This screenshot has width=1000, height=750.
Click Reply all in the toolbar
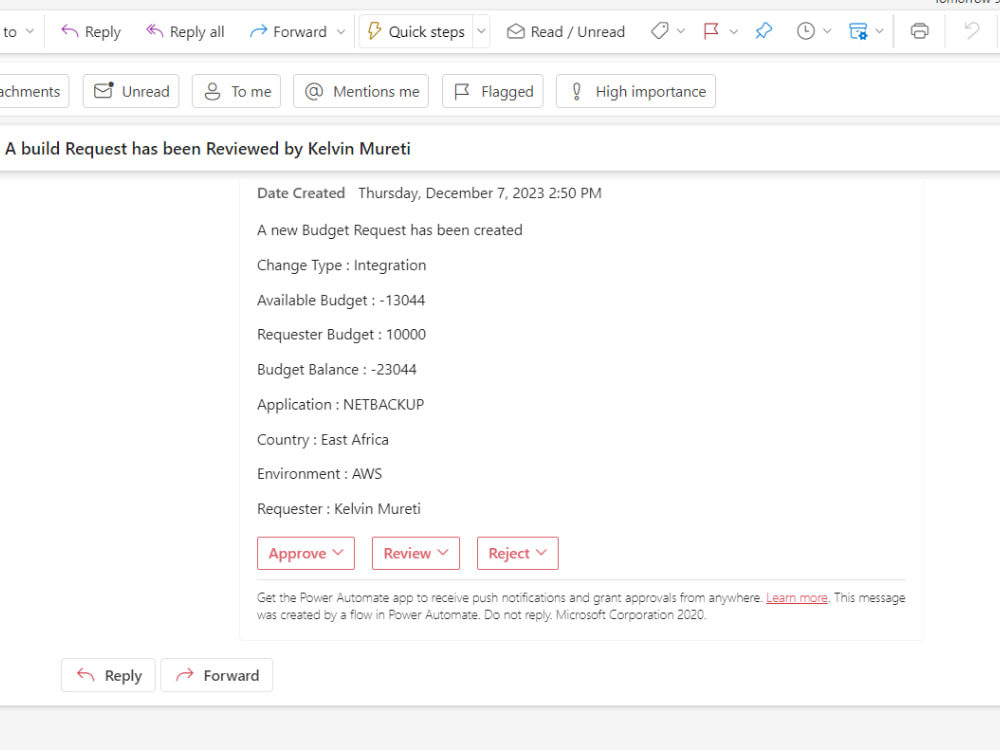185,32
